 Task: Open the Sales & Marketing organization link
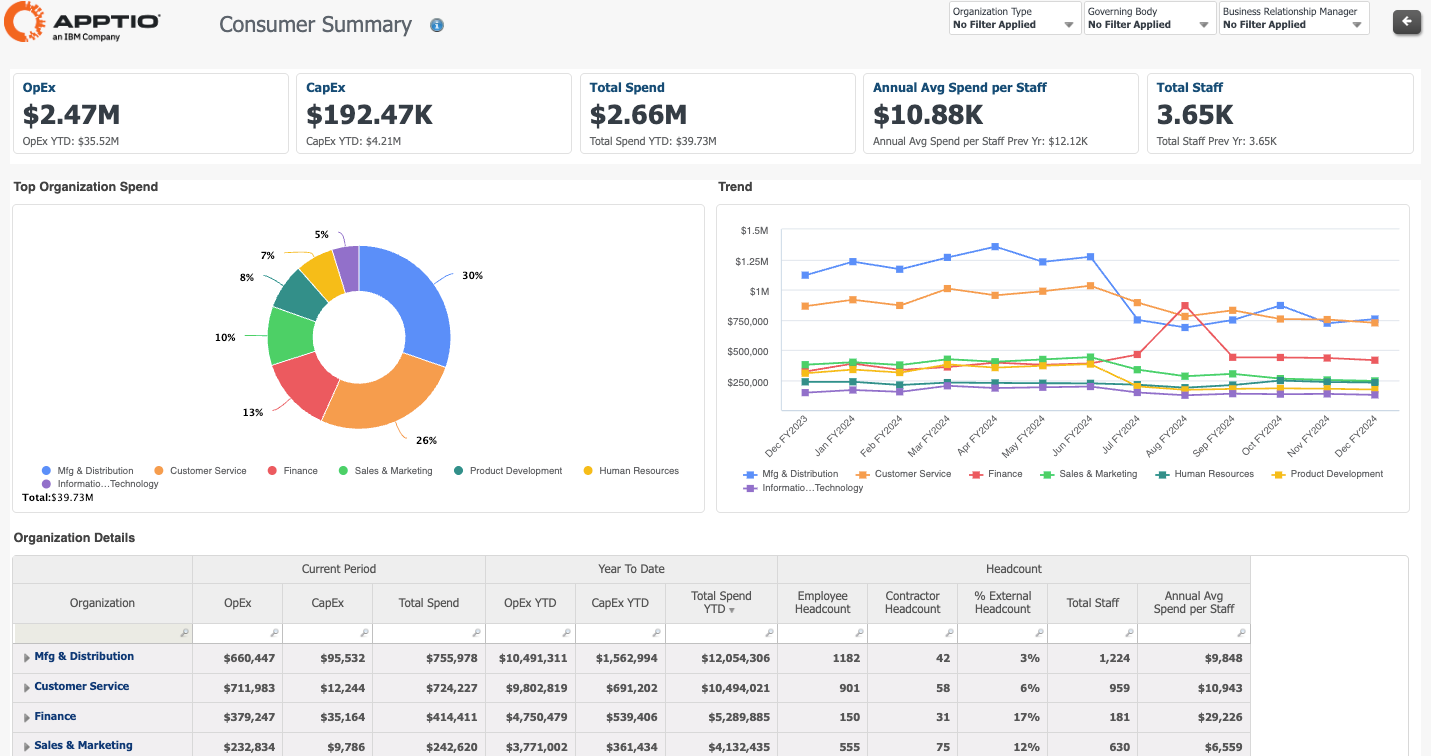click(84, 746)
